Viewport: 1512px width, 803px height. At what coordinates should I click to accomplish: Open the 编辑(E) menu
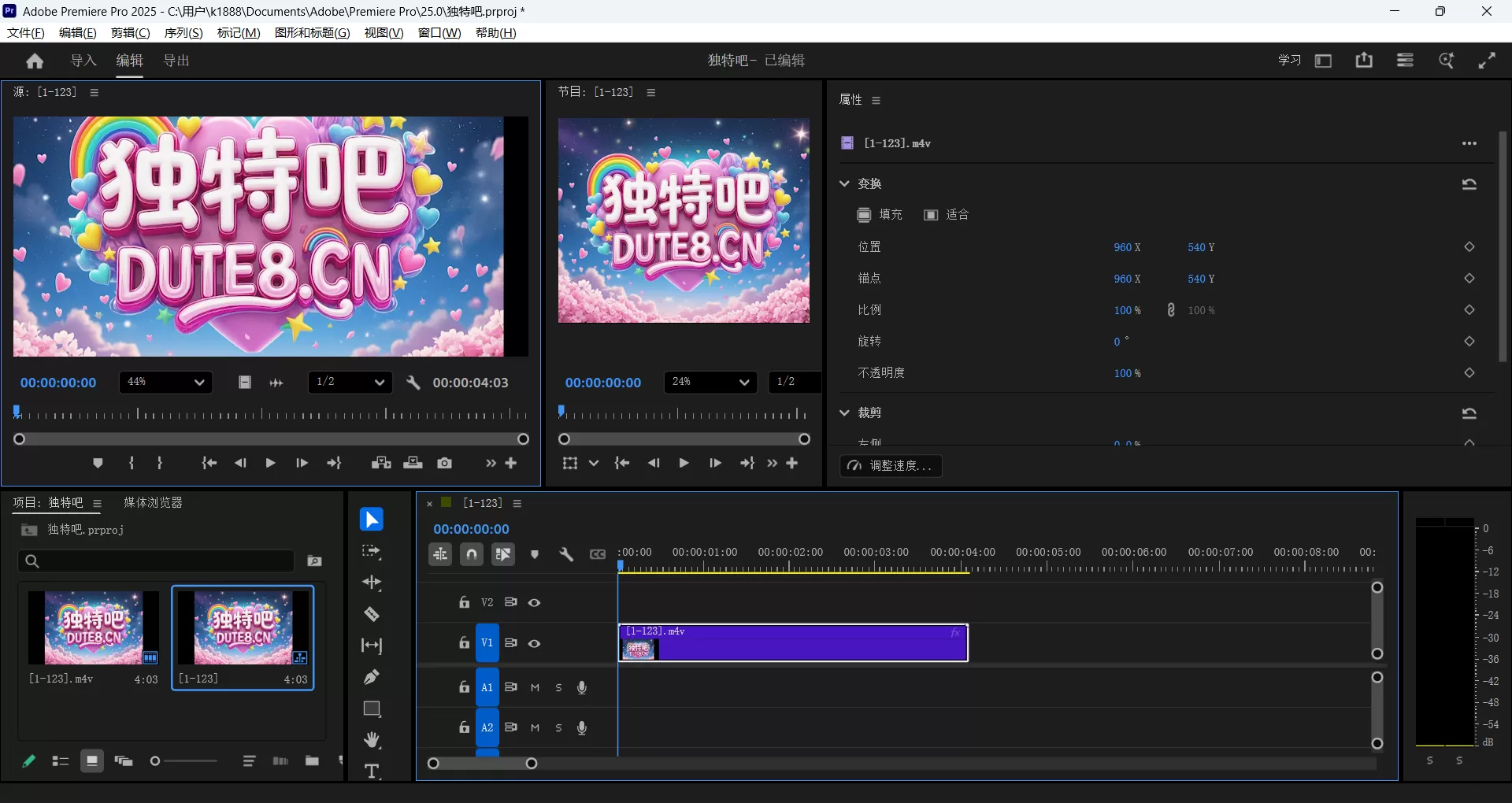[x=78, y=32]
